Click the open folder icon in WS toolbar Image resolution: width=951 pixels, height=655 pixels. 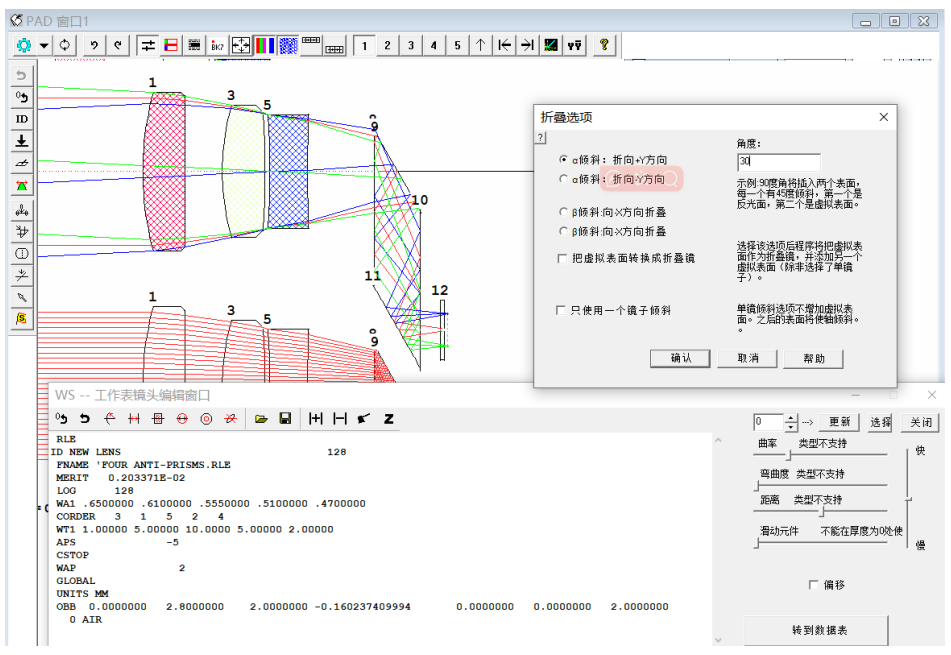click(261, 418)
